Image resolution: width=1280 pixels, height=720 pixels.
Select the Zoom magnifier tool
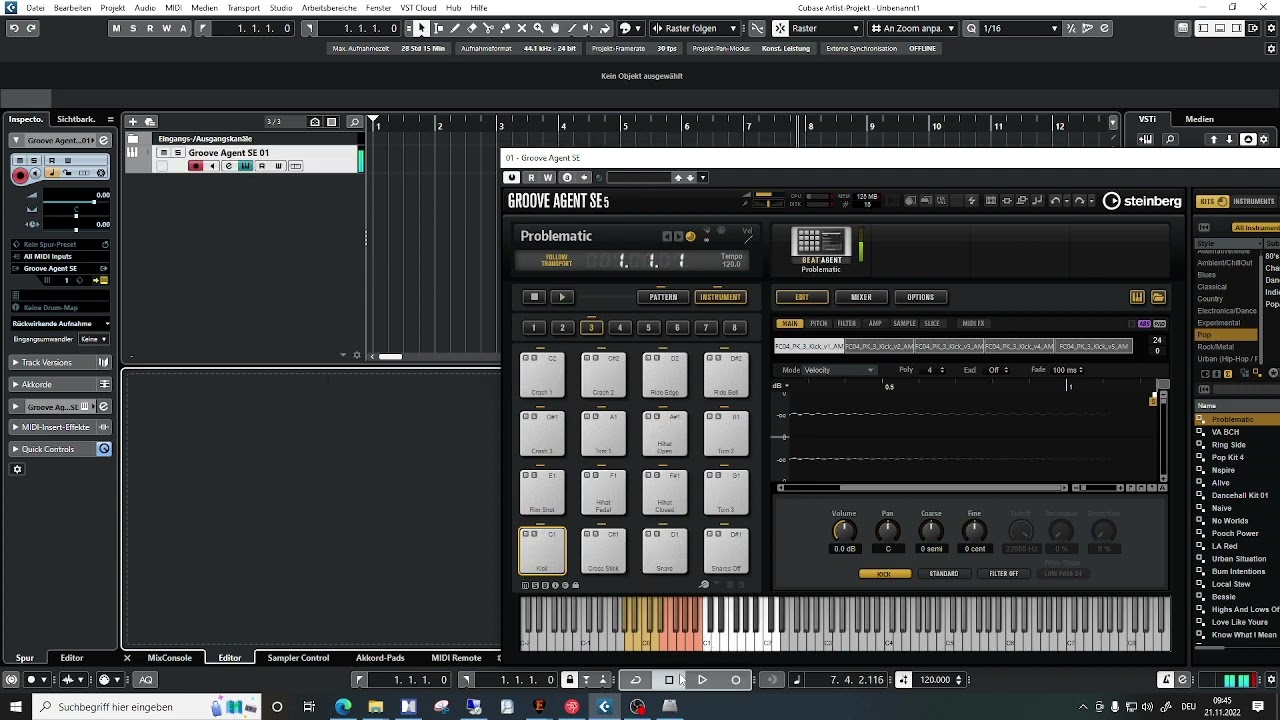[x=538, y=28]
